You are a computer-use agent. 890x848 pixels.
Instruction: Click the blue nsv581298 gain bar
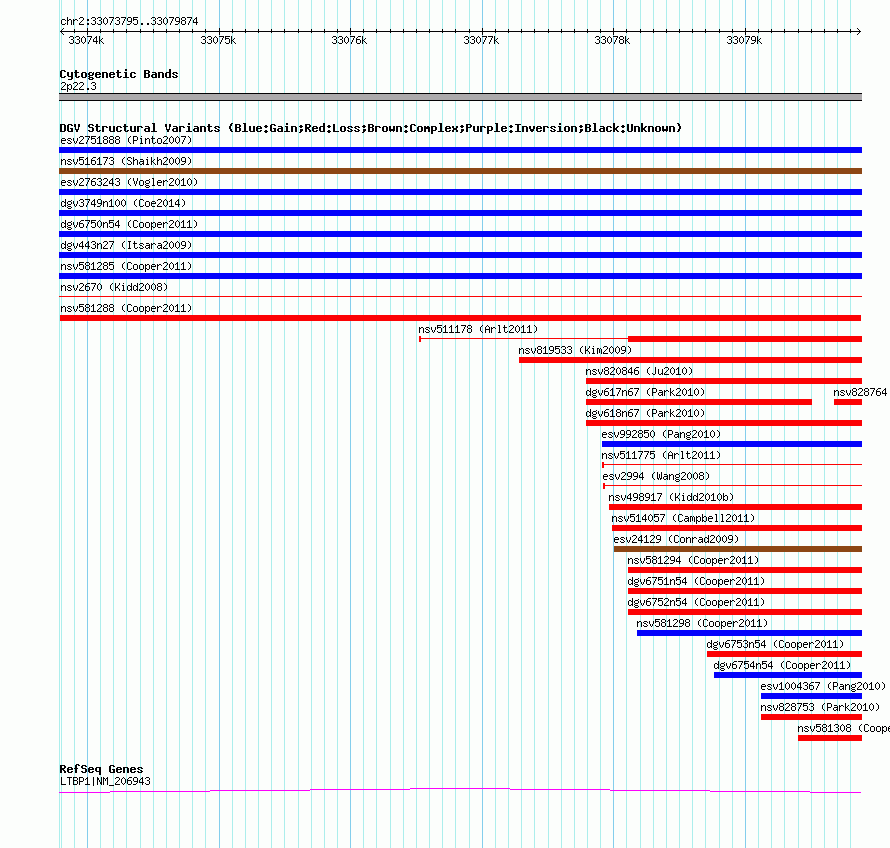749,633
